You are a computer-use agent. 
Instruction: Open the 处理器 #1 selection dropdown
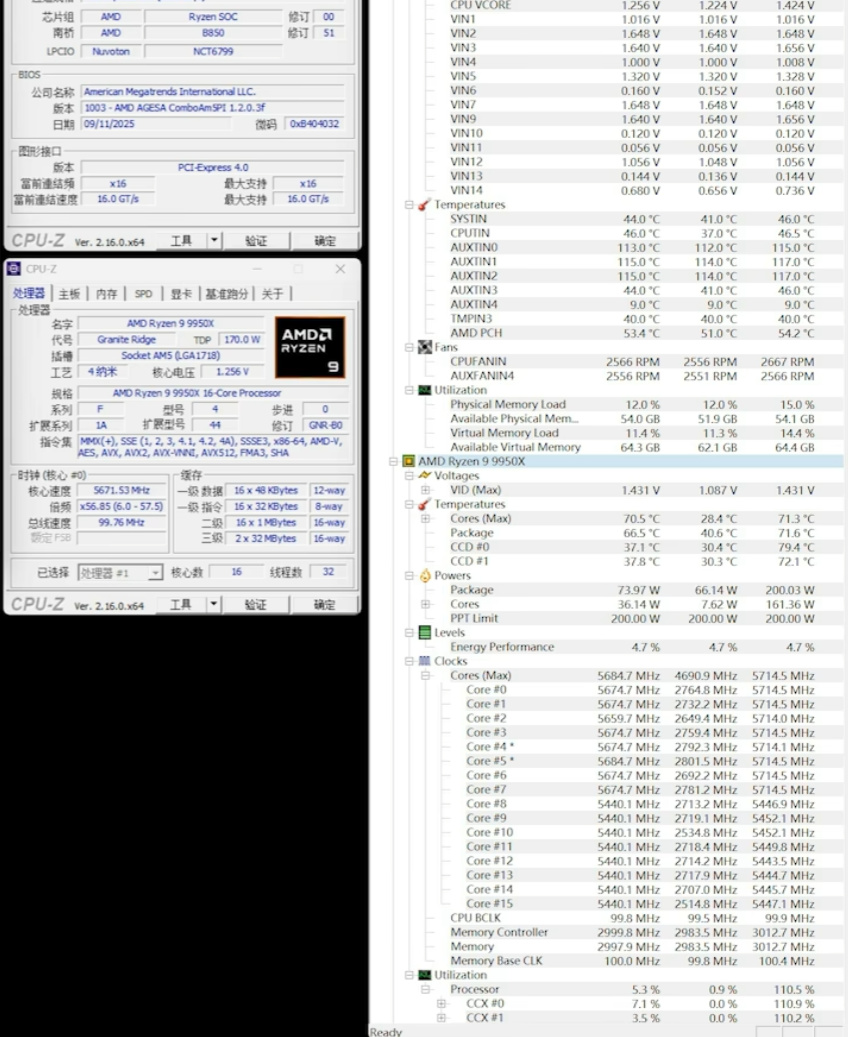pos(155,572)
